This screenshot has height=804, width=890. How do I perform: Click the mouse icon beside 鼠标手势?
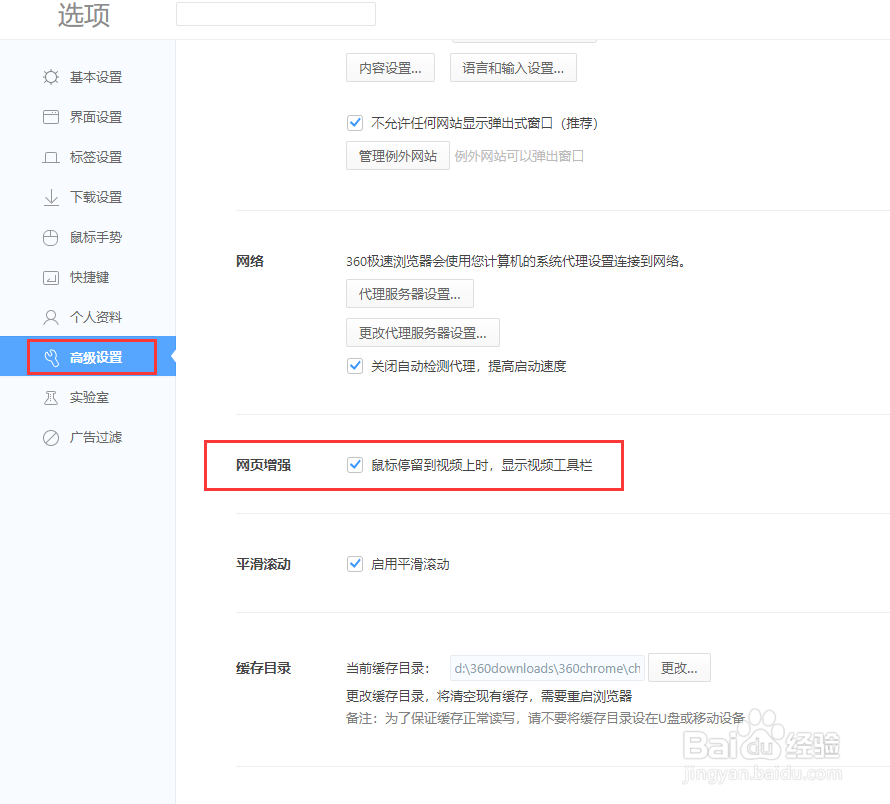[x=51, y=237]
